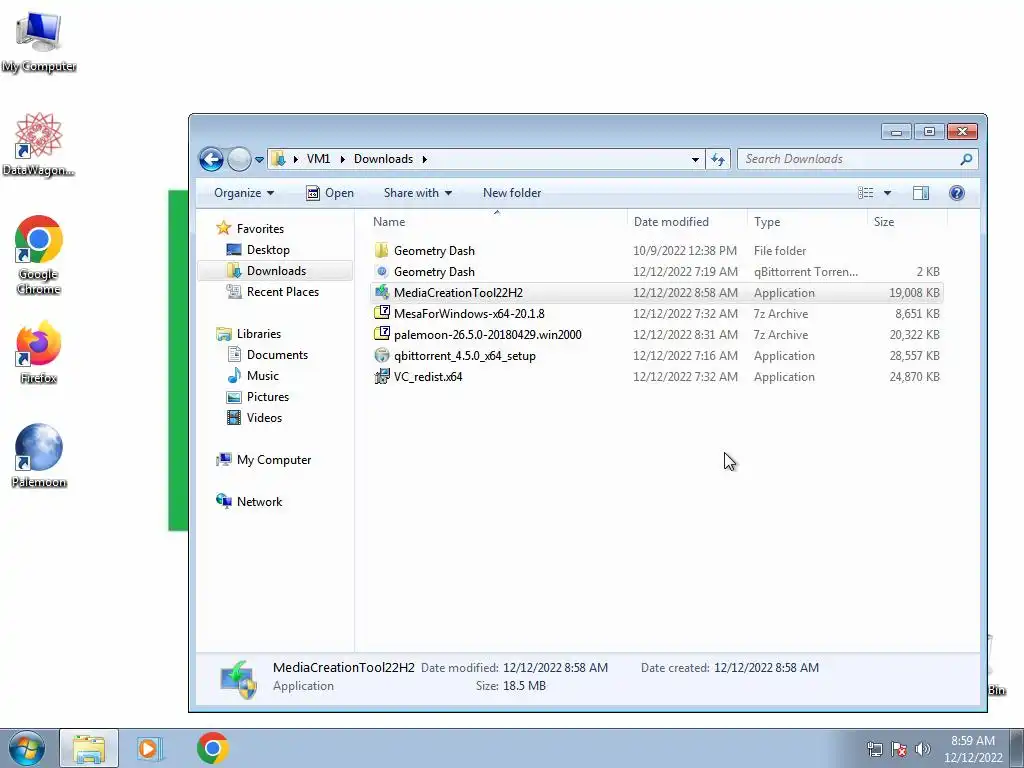Expand the arrow after VM1 in path

point(342,159)
